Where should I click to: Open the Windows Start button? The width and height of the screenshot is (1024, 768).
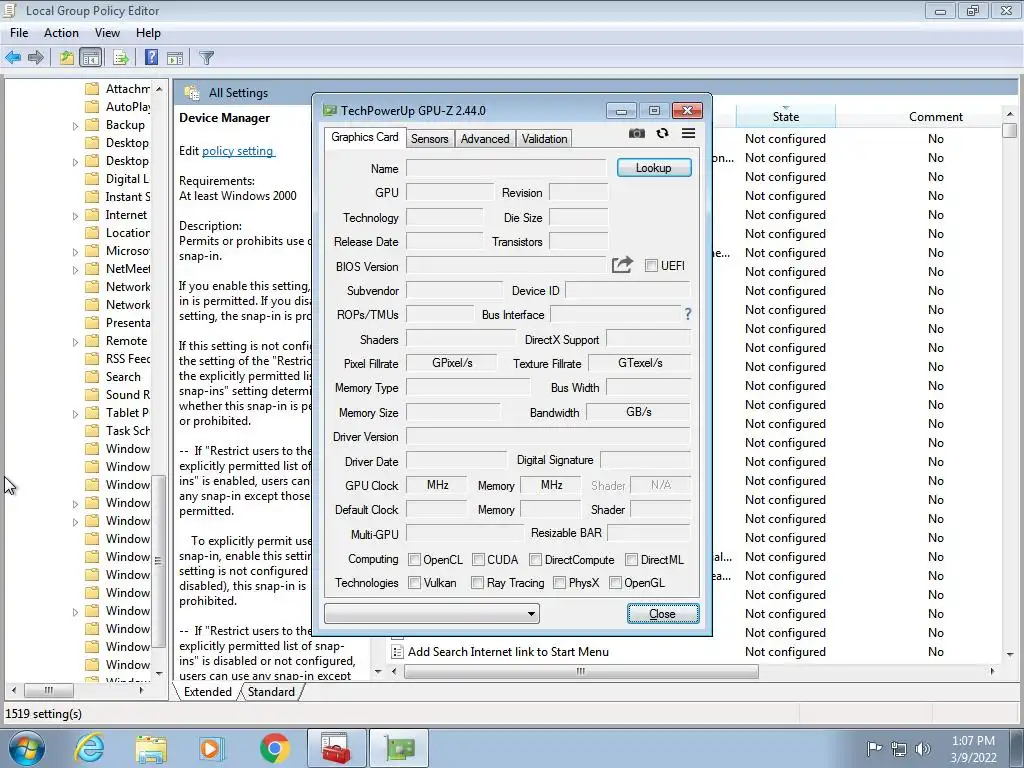pyautogui.click(x=27, y=748)
